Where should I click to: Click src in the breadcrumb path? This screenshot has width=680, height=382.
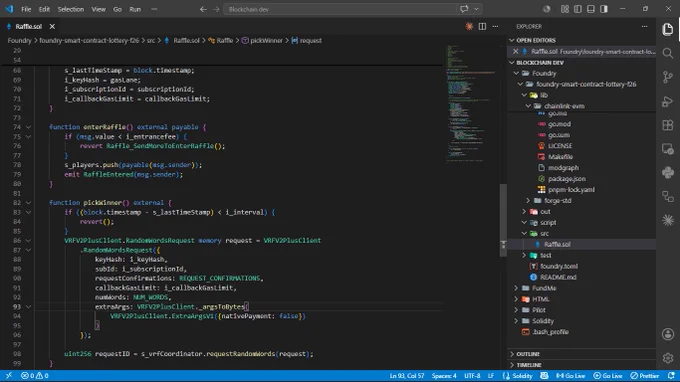[150, 40]
